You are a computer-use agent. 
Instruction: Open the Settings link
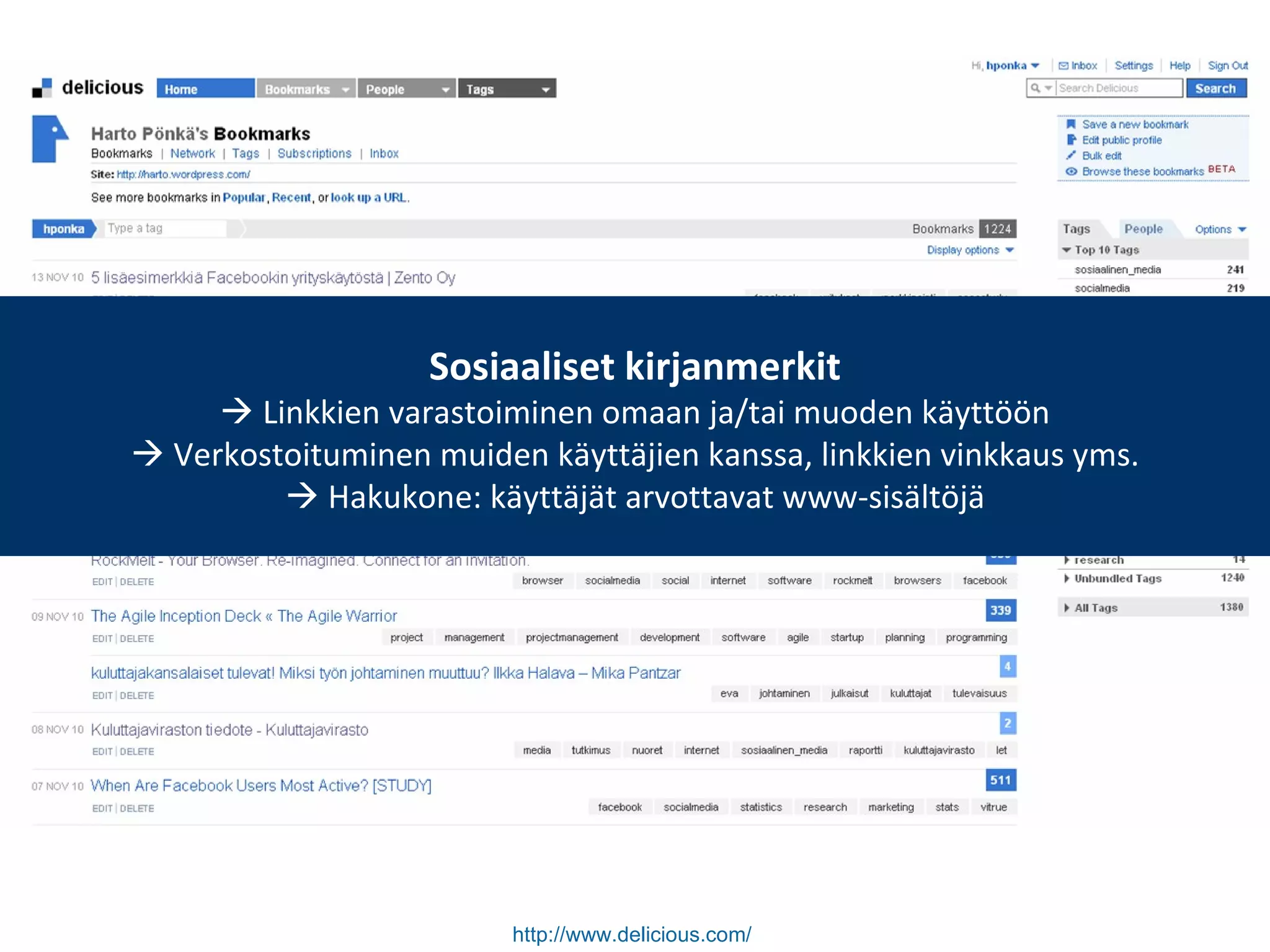click(x=1134, y=66)
